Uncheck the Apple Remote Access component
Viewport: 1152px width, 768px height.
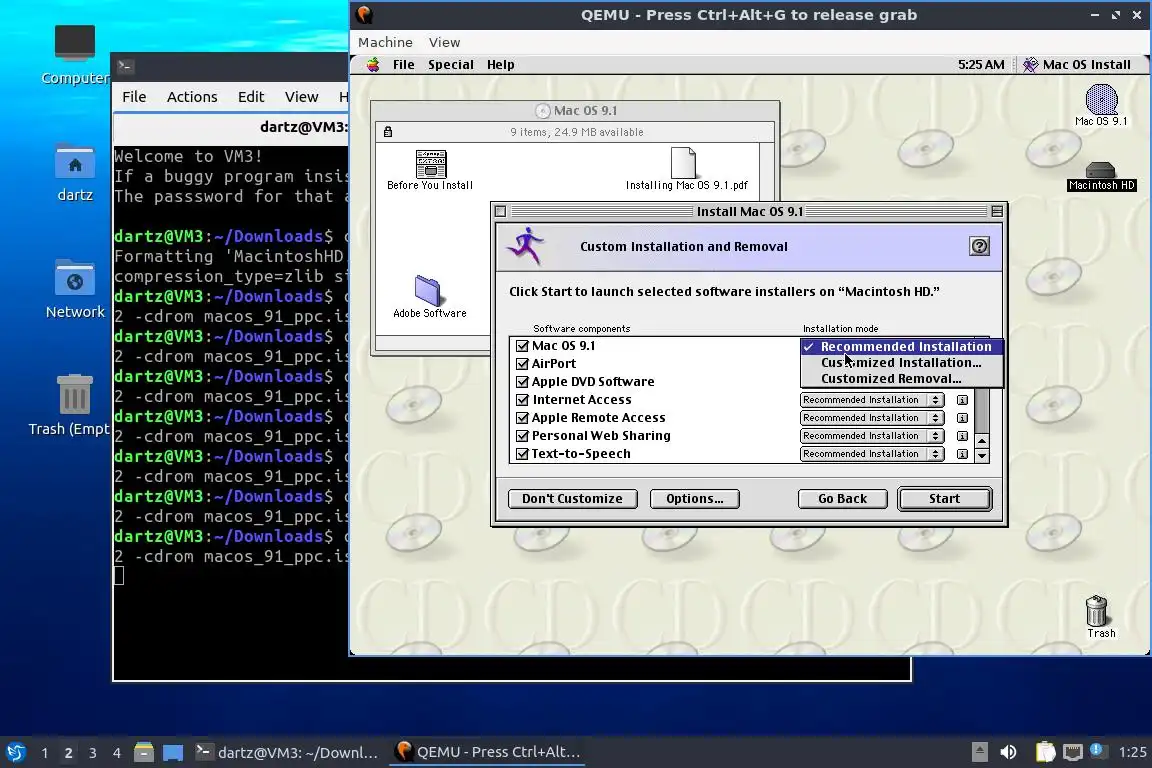[522, 417]
